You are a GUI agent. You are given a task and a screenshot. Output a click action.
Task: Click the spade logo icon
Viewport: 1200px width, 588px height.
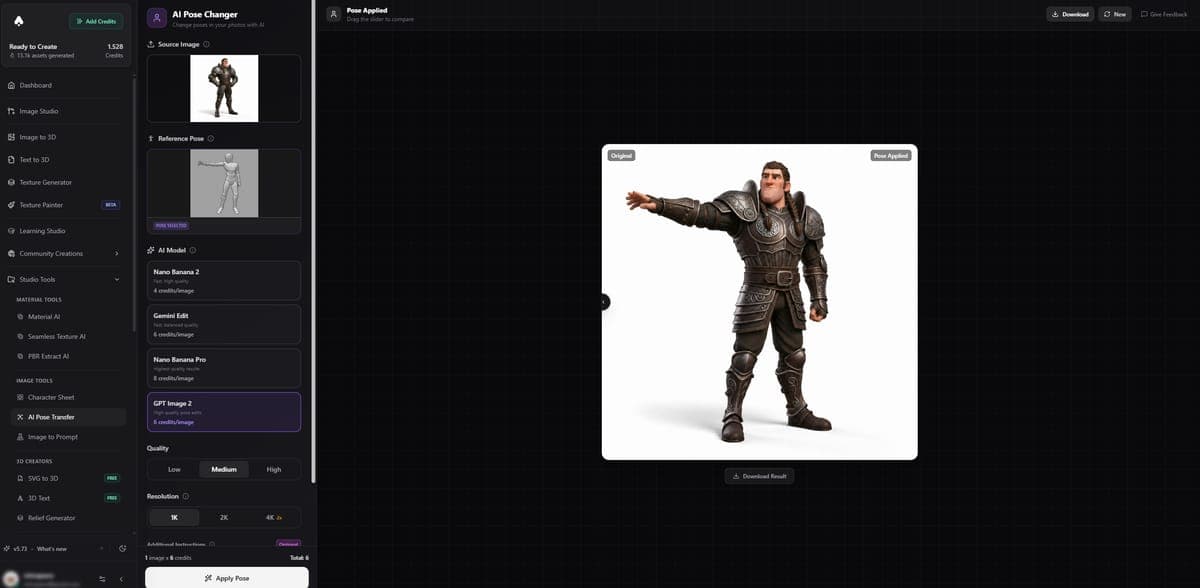pyautogui.click(x=20, y=21)
